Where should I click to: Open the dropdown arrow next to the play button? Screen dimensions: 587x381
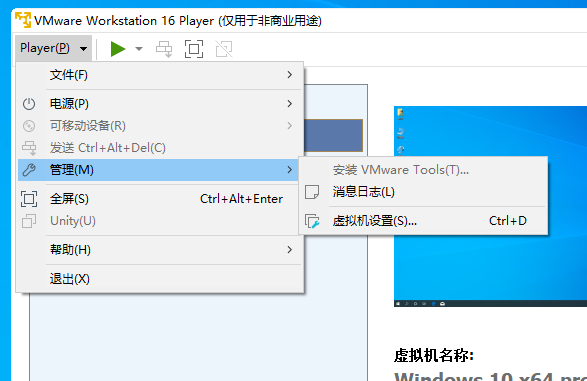[x=139, y=49]
